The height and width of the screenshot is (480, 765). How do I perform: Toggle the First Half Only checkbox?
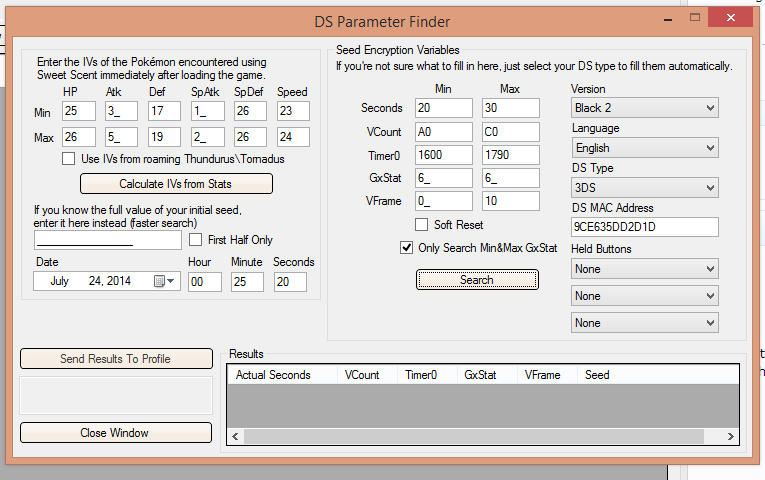[196, 240]
